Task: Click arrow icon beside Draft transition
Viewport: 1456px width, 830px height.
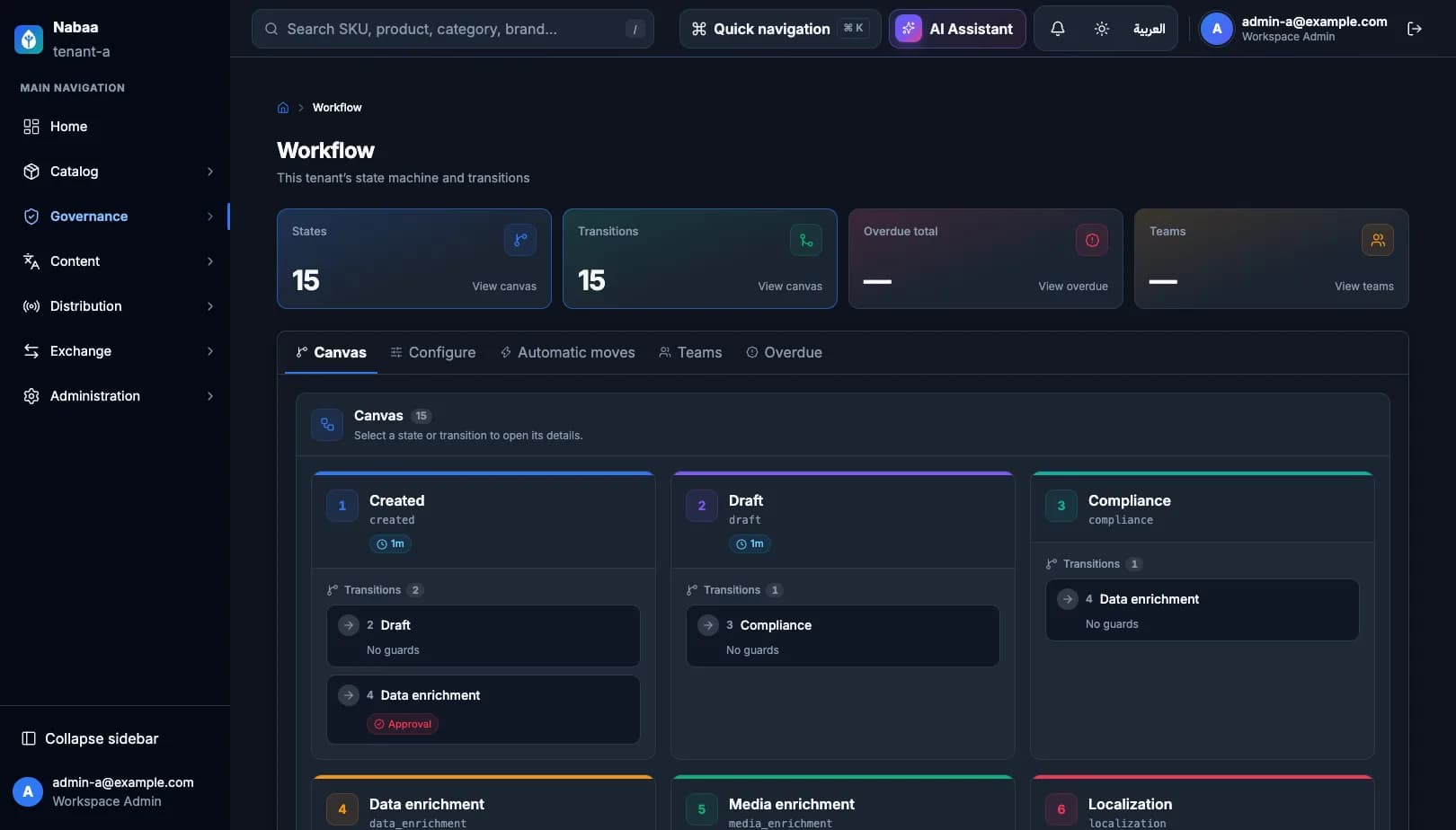Action: click(x=349, y=624)
